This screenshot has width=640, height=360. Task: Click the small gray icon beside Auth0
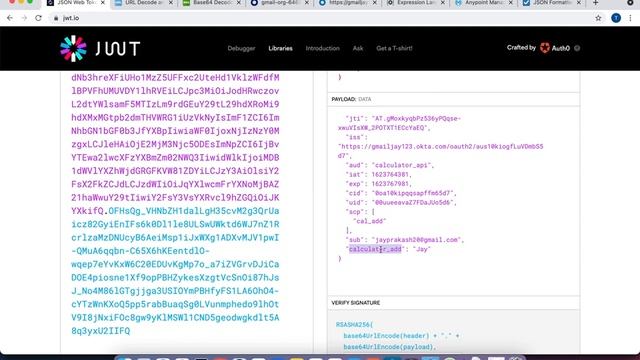[x=577, y=48]
